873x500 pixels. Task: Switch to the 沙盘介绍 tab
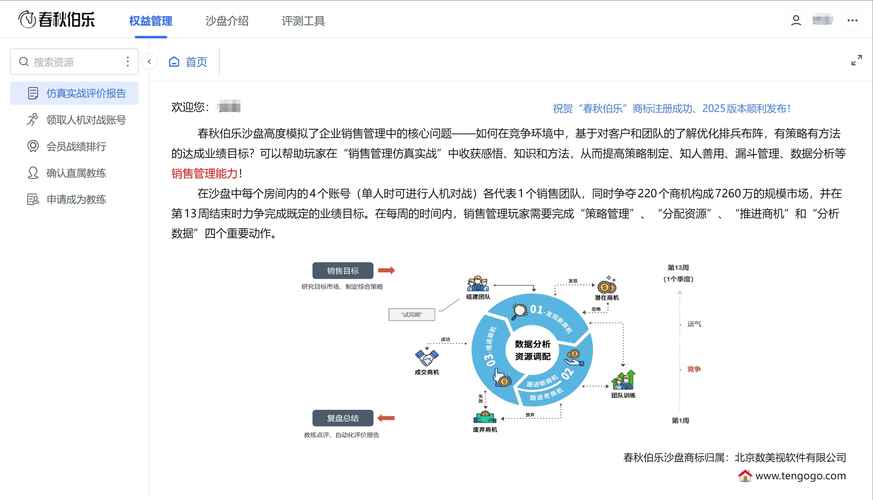tap(227, 21)
